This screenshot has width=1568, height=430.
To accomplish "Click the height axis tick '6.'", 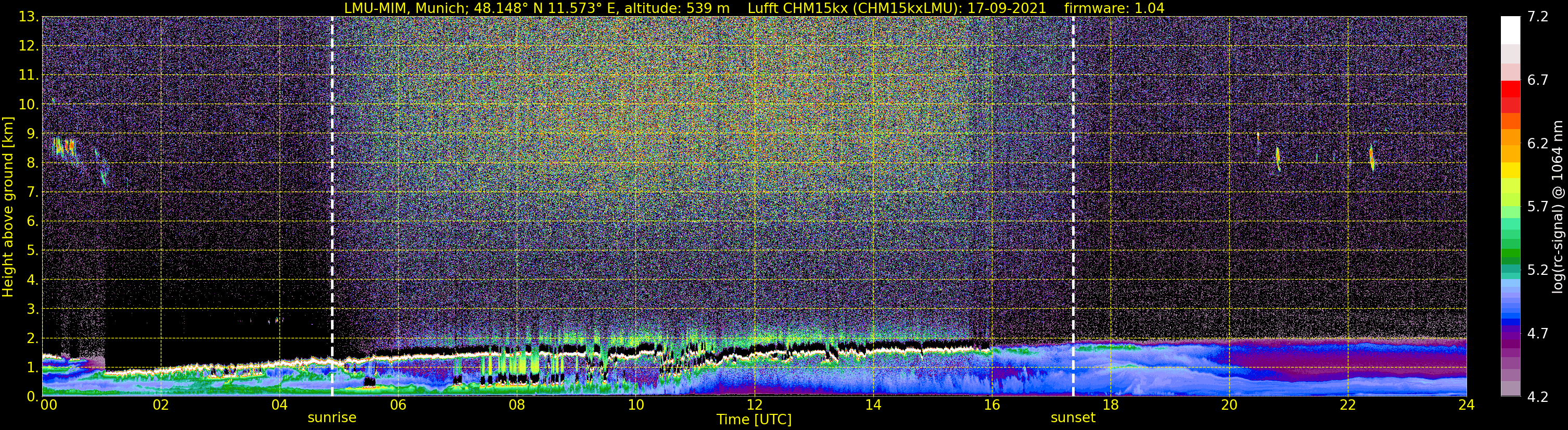I will 32,222.
